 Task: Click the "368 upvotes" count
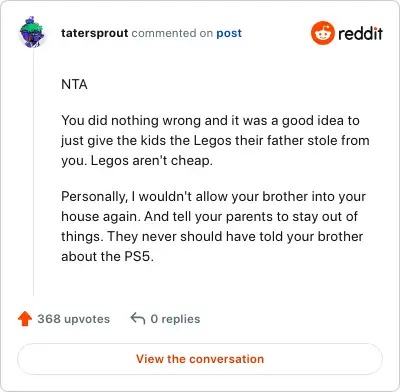[73, 319]
